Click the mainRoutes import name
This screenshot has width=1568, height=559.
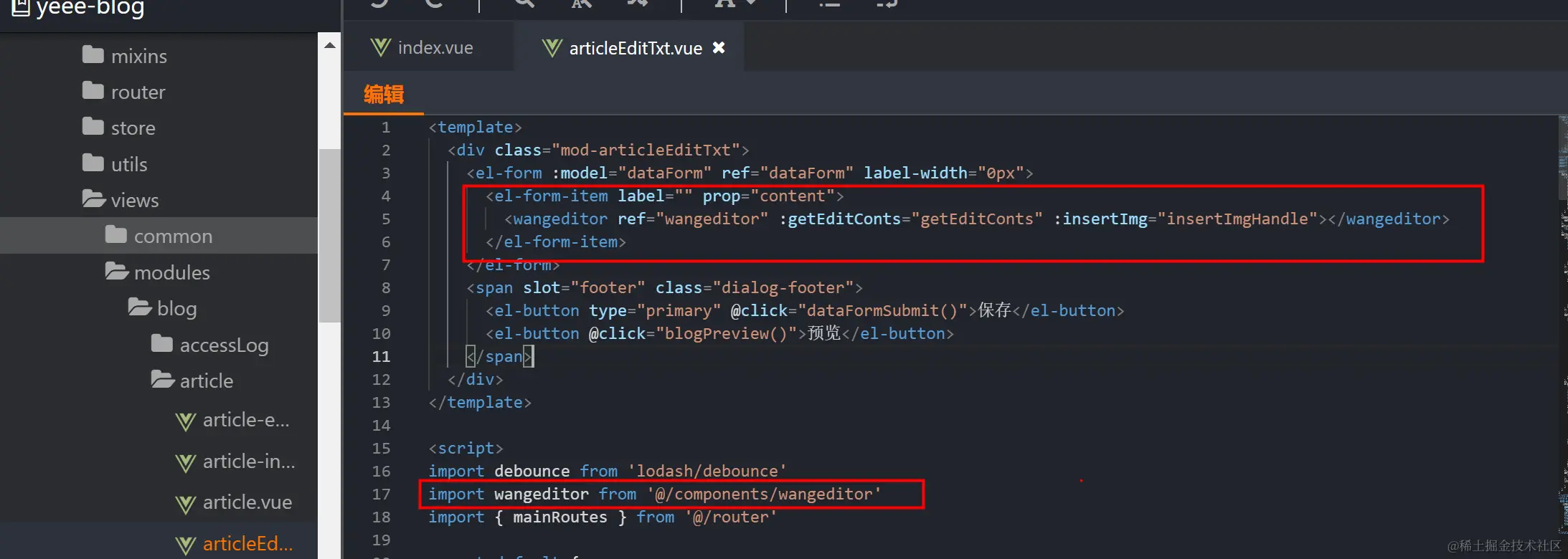559,517
